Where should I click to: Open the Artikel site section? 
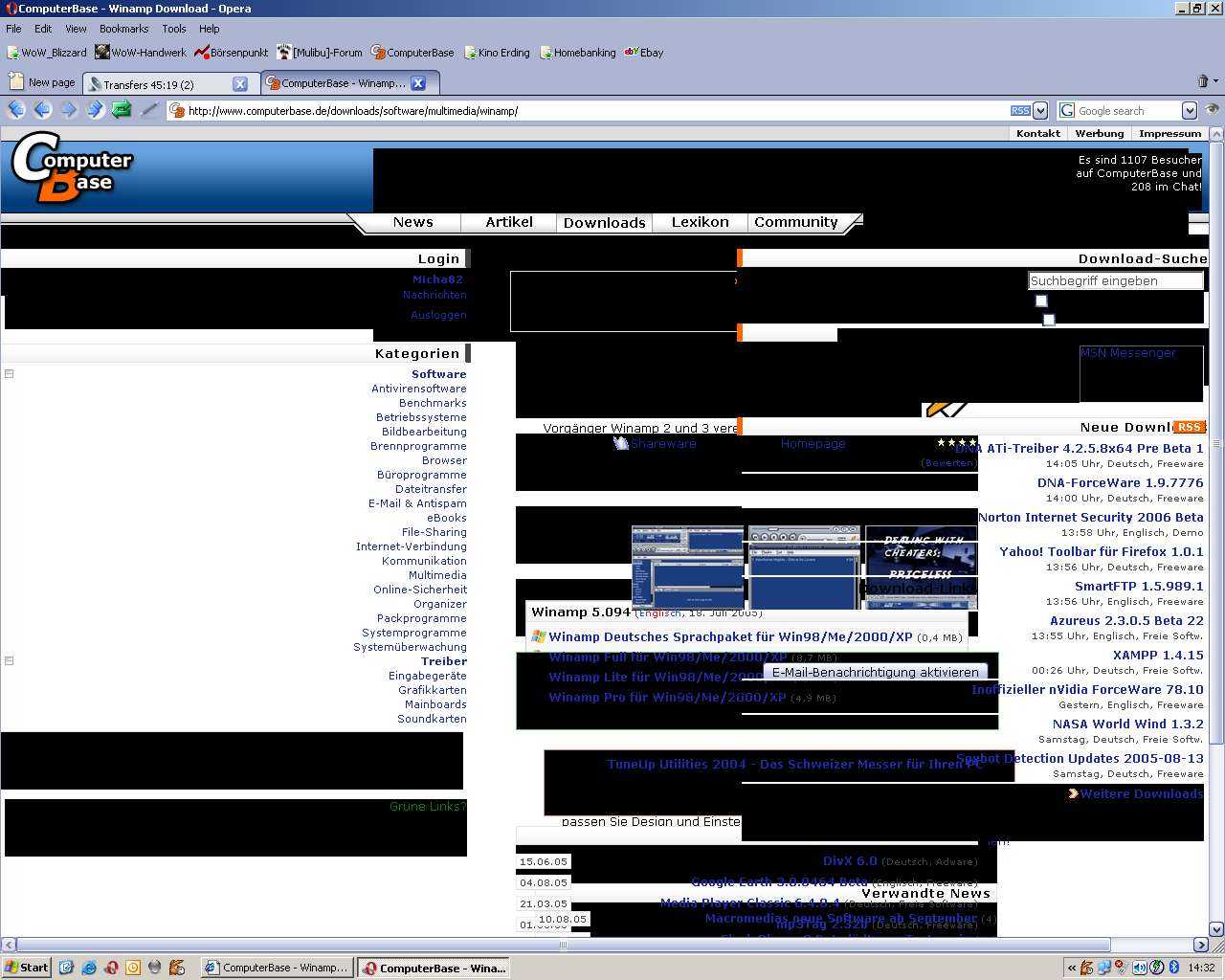tap(509, 222)
